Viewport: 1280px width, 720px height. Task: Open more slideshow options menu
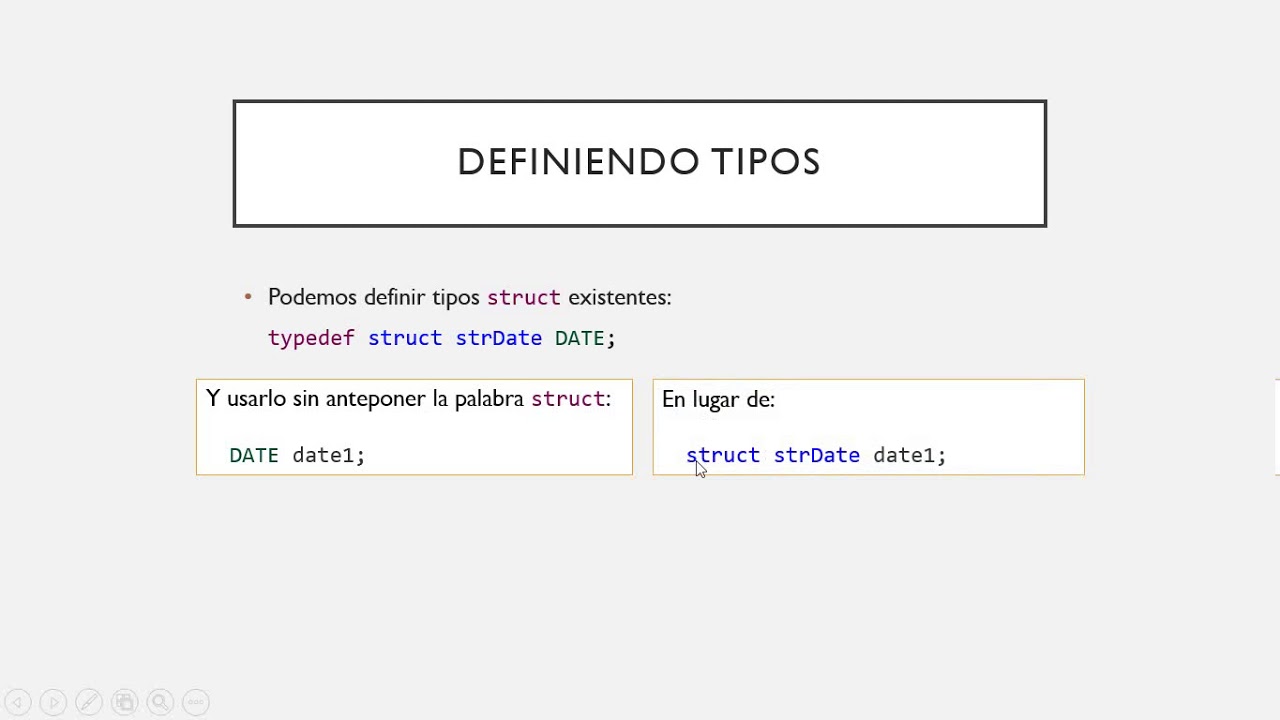(196, 702)
